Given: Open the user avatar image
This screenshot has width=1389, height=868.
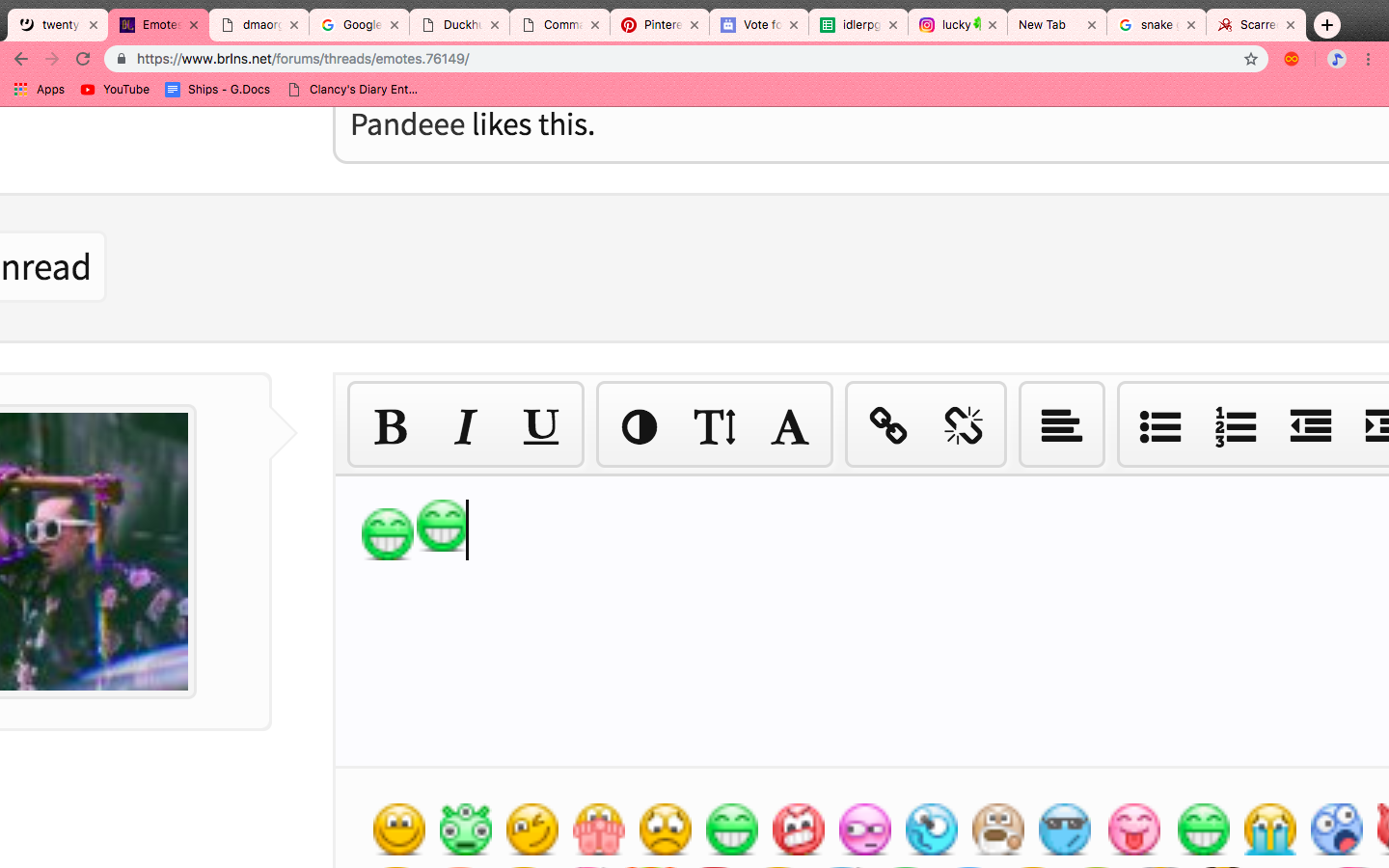Looking at the screenshot, I should click(x=94, y=551).
